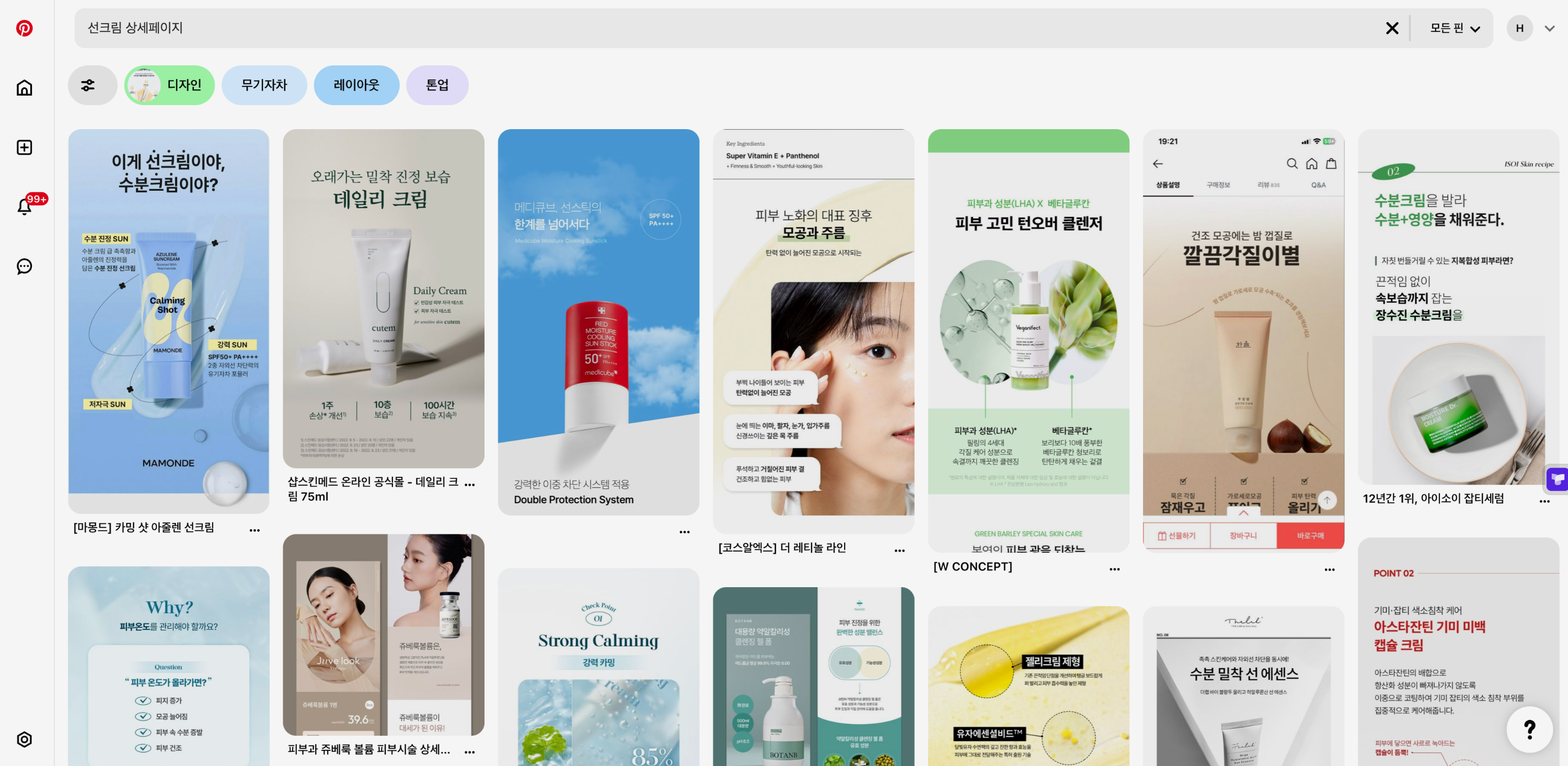Open the create pin plus icon

pyautogui.click(x=25, y=147)
